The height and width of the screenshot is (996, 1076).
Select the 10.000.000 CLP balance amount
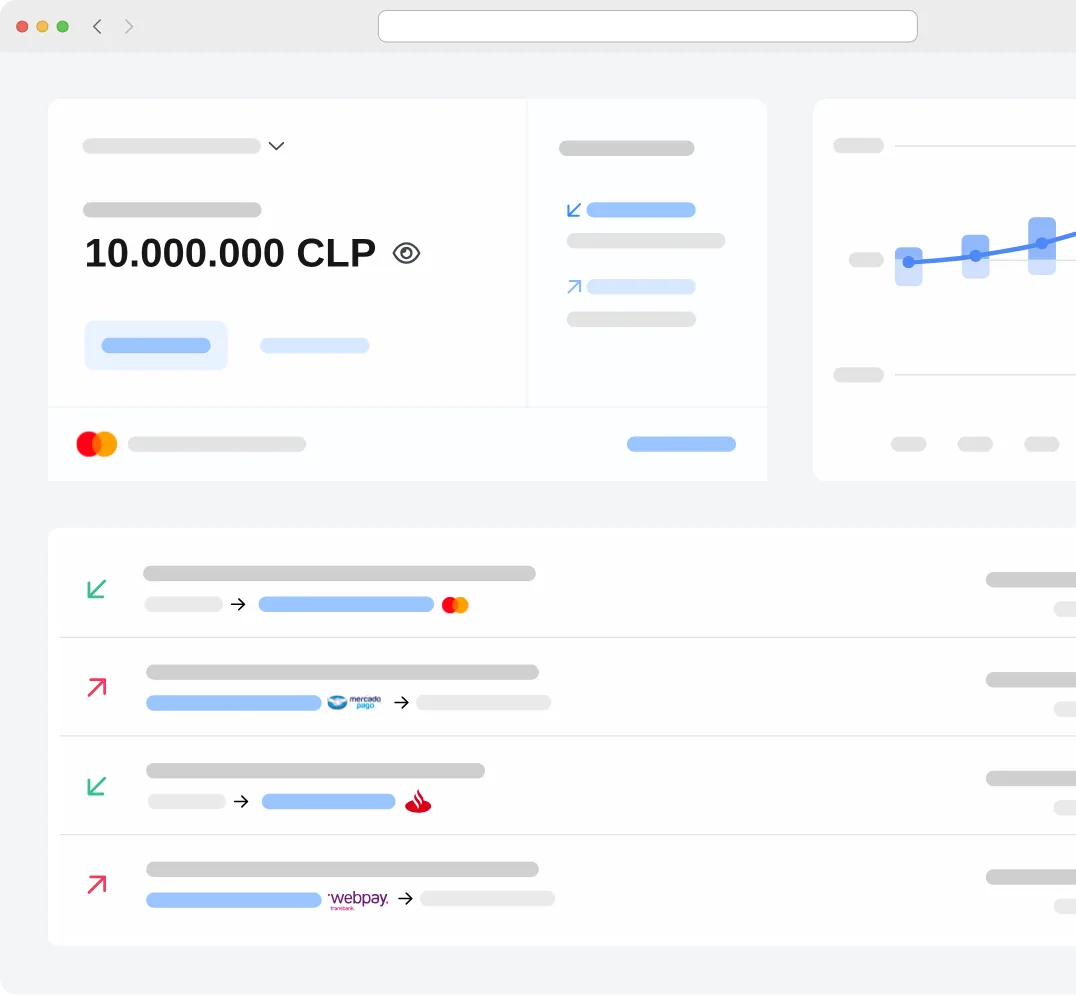(x=231, y=253)
